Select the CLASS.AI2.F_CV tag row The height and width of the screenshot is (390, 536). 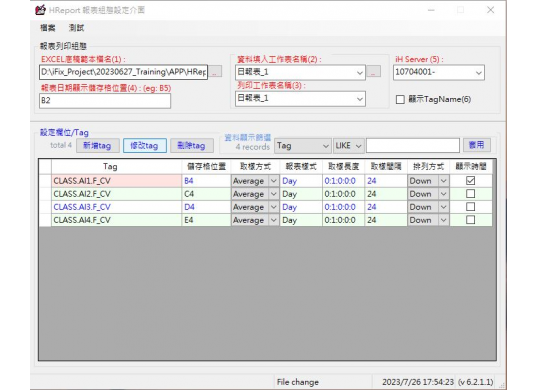117,194
